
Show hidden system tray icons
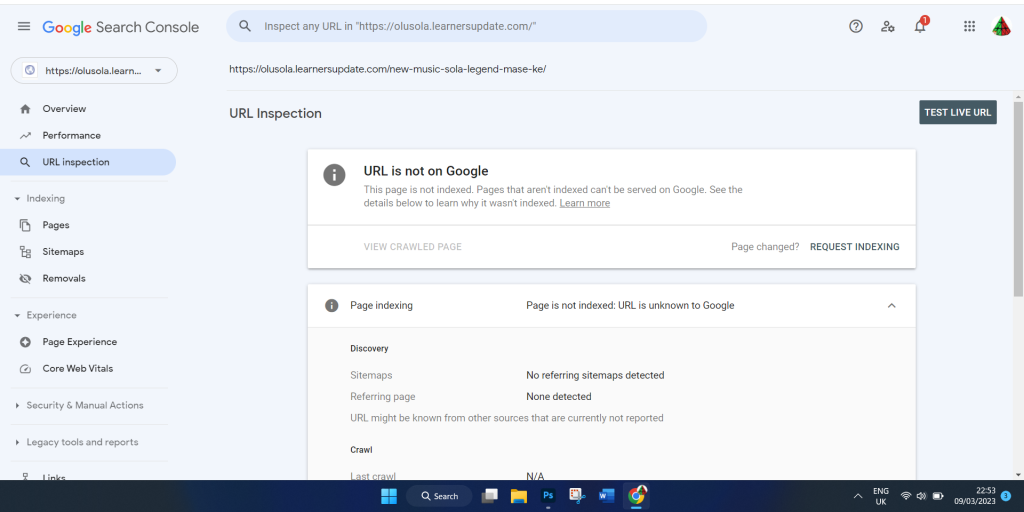[x=858, y=496]
